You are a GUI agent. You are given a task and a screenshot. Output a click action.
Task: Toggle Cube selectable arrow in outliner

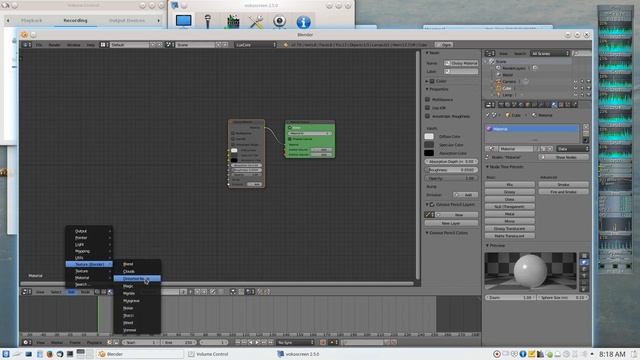pos(582,88)
